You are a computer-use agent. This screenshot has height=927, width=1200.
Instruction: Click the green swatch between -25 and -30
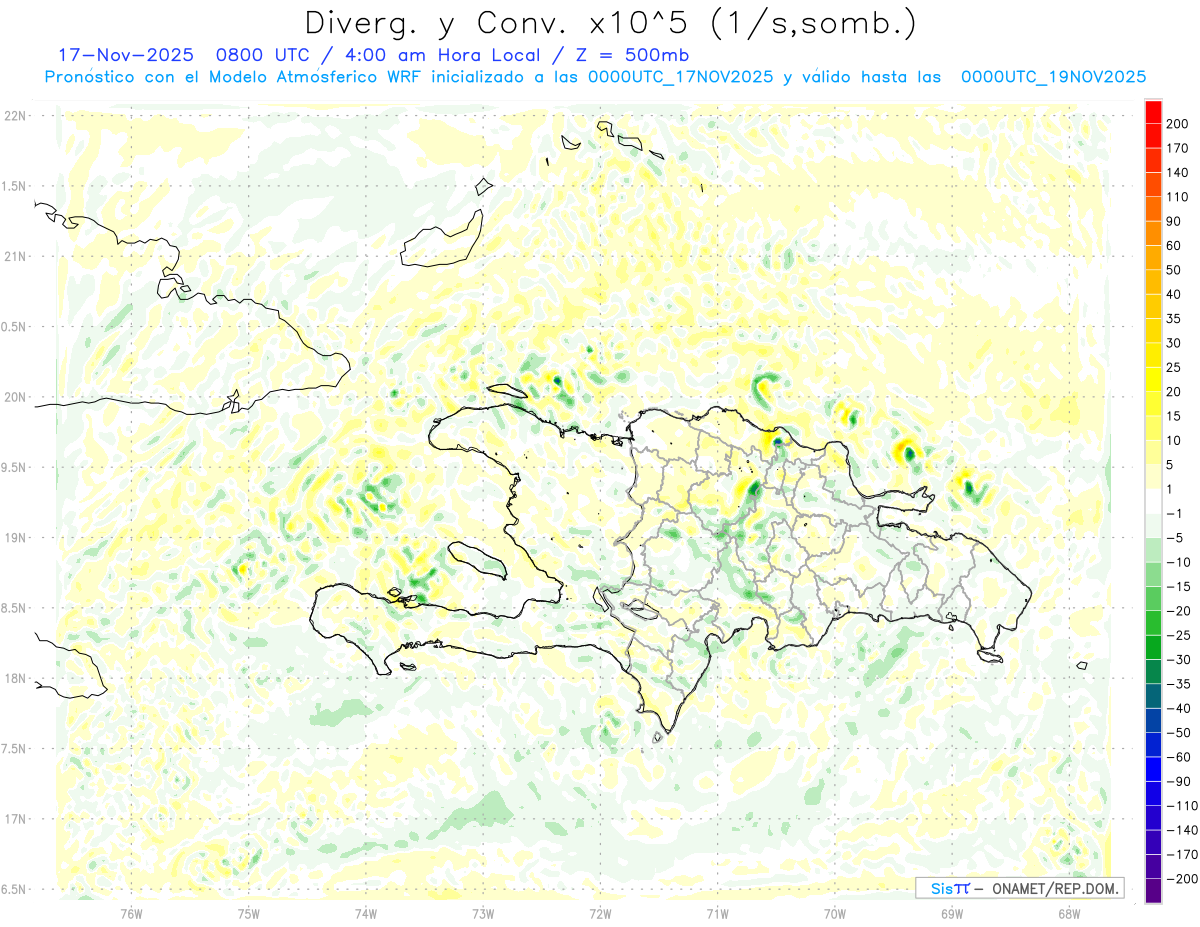[x=1153, y=647]
